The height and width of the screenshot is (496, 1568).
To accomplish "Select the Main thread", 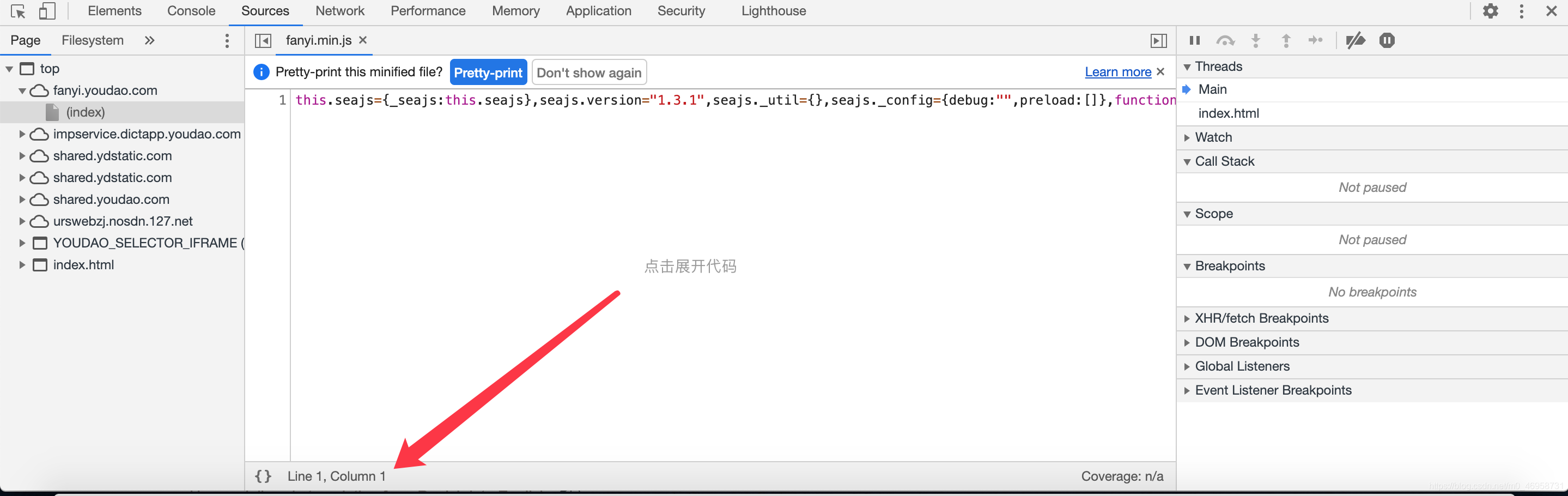I will pos(1372,89).
